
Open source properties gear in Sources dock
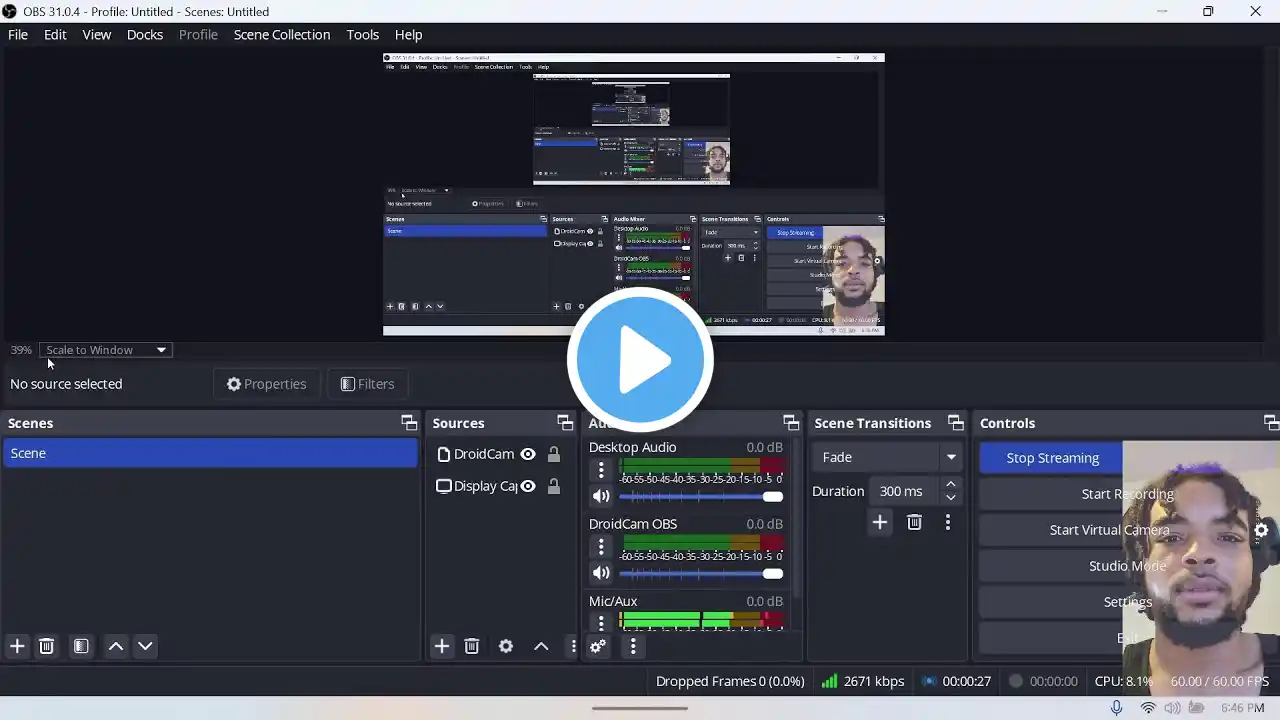coord(506,646)
